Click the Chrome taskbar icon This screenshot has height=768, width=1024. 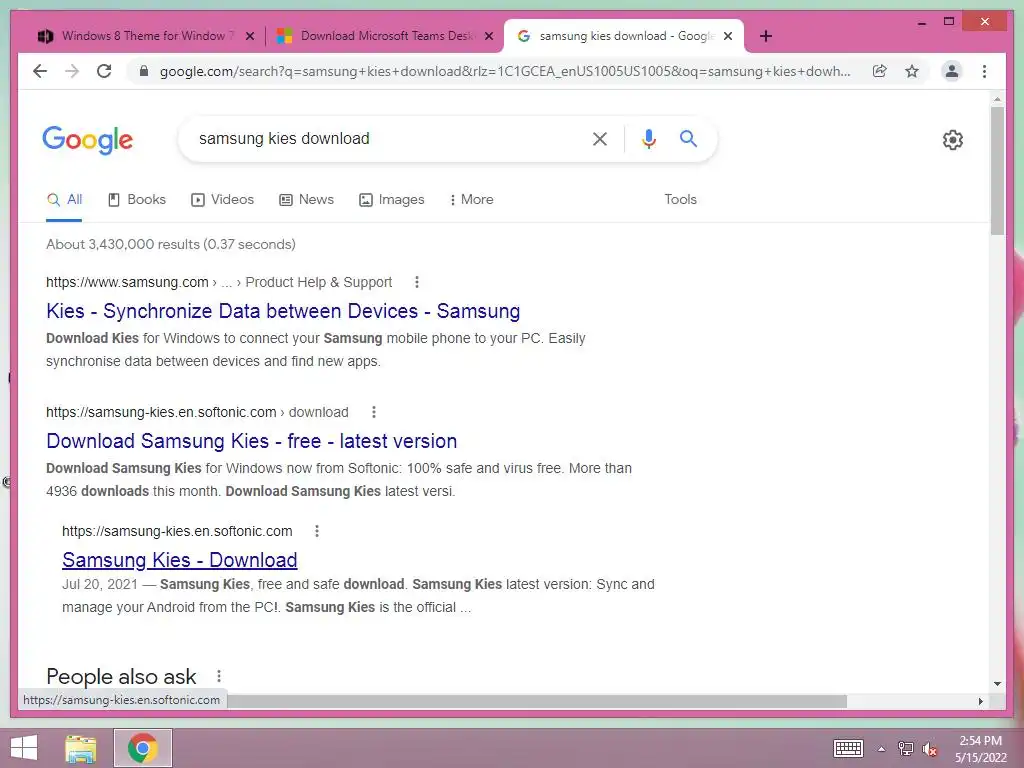(x=143, y=748)
